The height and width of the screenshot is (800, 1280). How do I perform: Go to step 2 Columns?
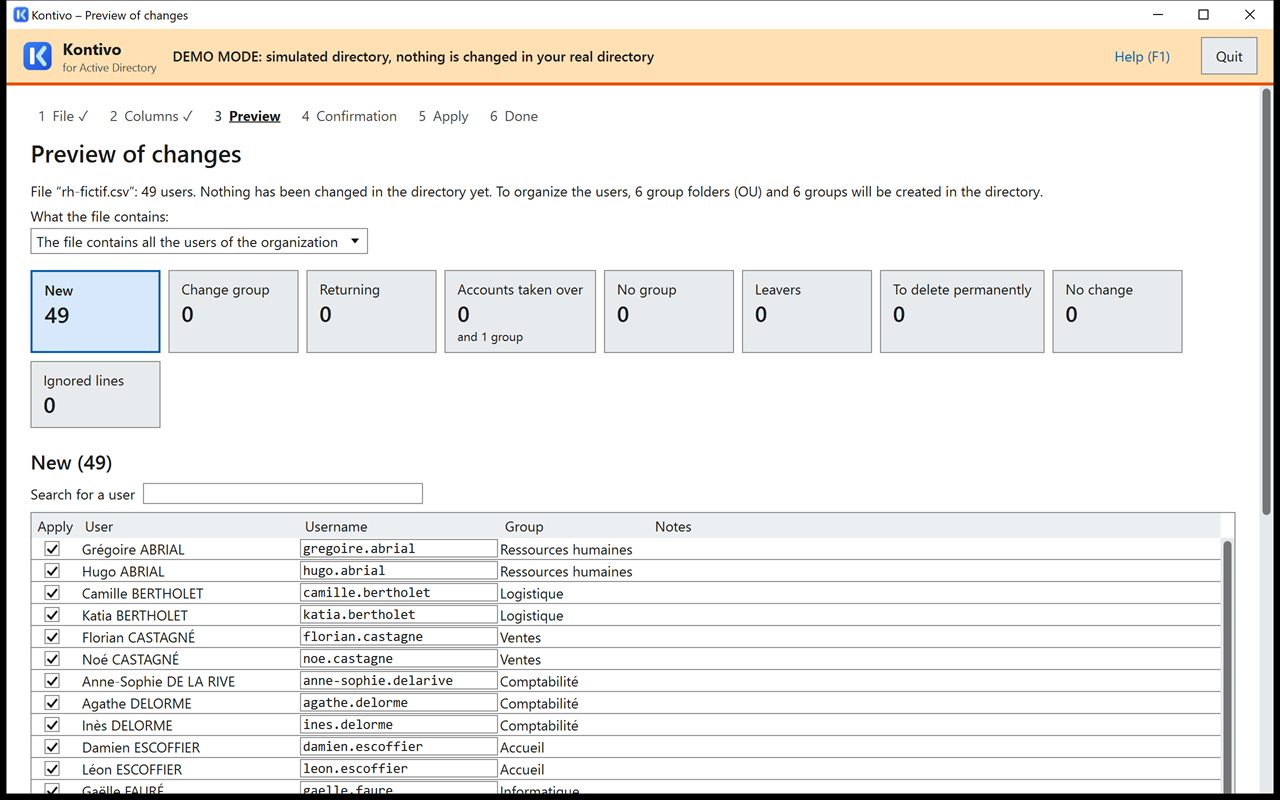pyautogui.click(x=151, y=116)
